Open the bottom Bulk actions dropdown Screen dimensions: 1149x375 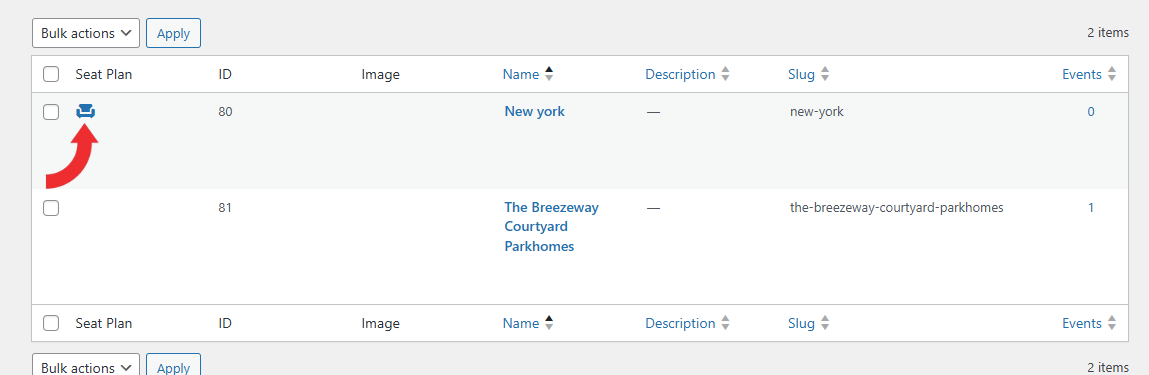click(x=86, y=365)
